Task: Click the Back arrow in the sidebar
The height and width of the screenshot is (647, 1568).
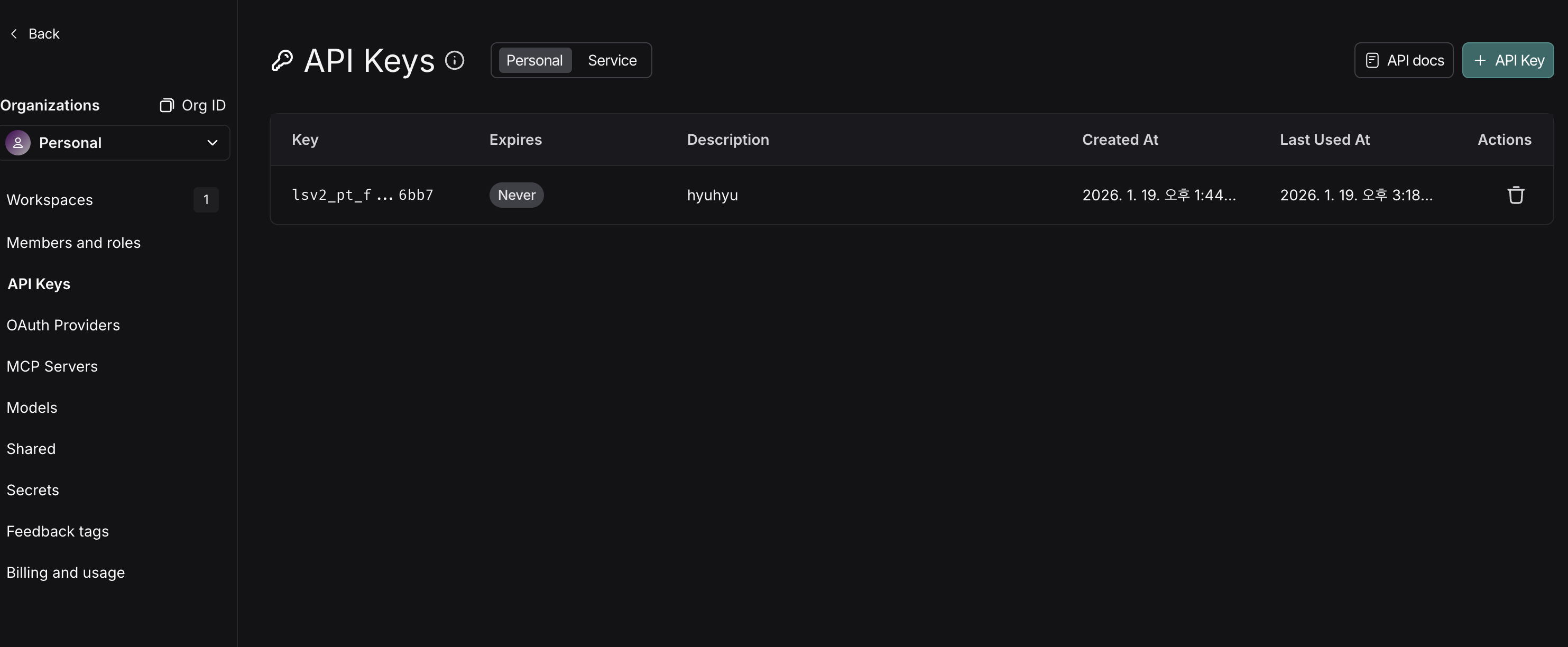Action: coord(14,33)
